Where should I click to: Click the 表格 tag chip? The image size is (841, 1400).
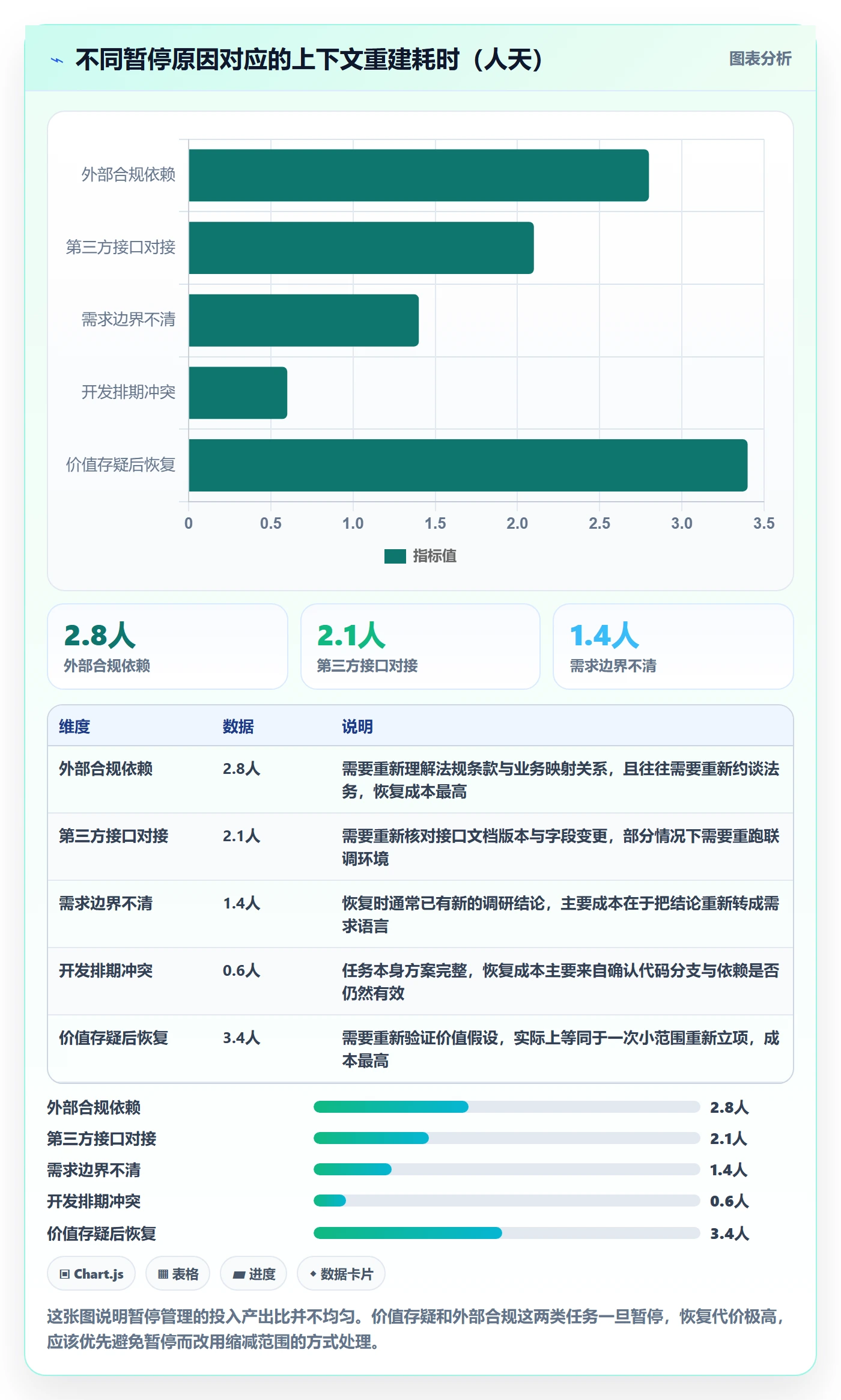(178, 1274)
